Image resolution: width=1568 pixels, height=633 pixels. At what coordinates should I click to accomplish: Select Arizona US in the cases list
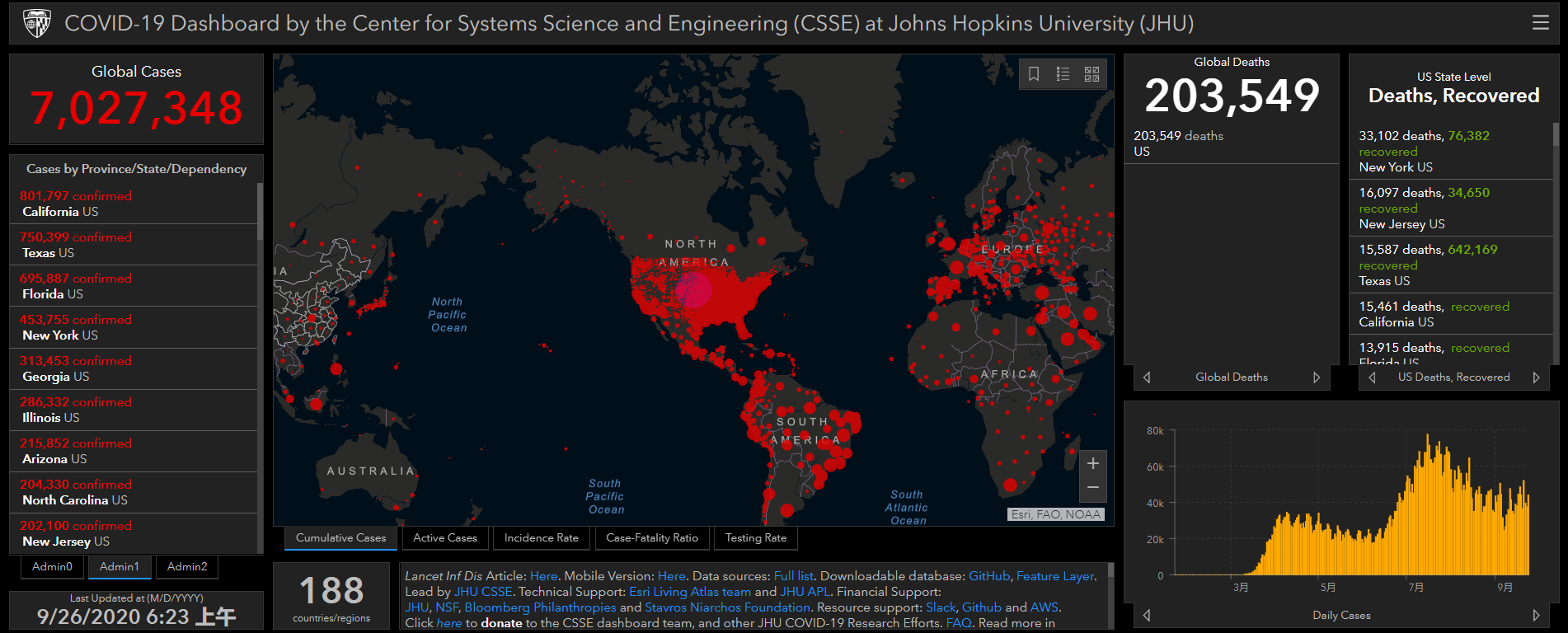[x=134, y=451]
